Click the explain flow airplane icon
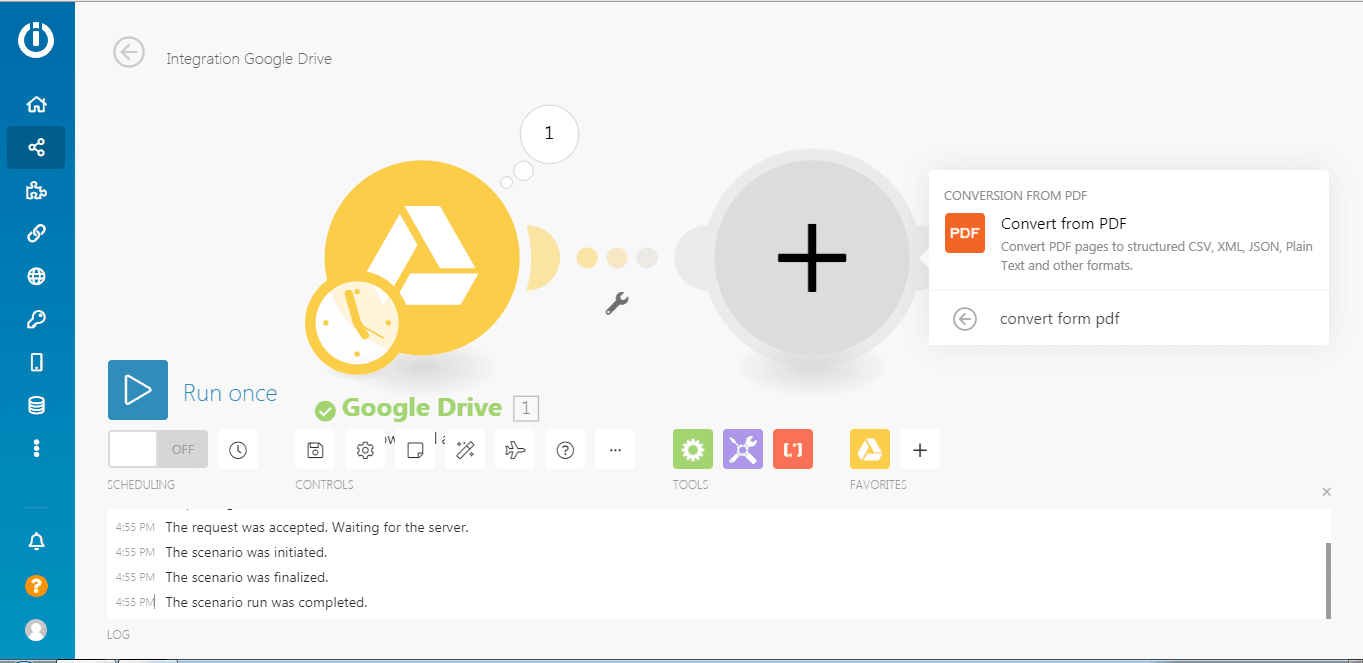Image resolution: width=1363 pixels, height=663 pixels. point(515,450)
